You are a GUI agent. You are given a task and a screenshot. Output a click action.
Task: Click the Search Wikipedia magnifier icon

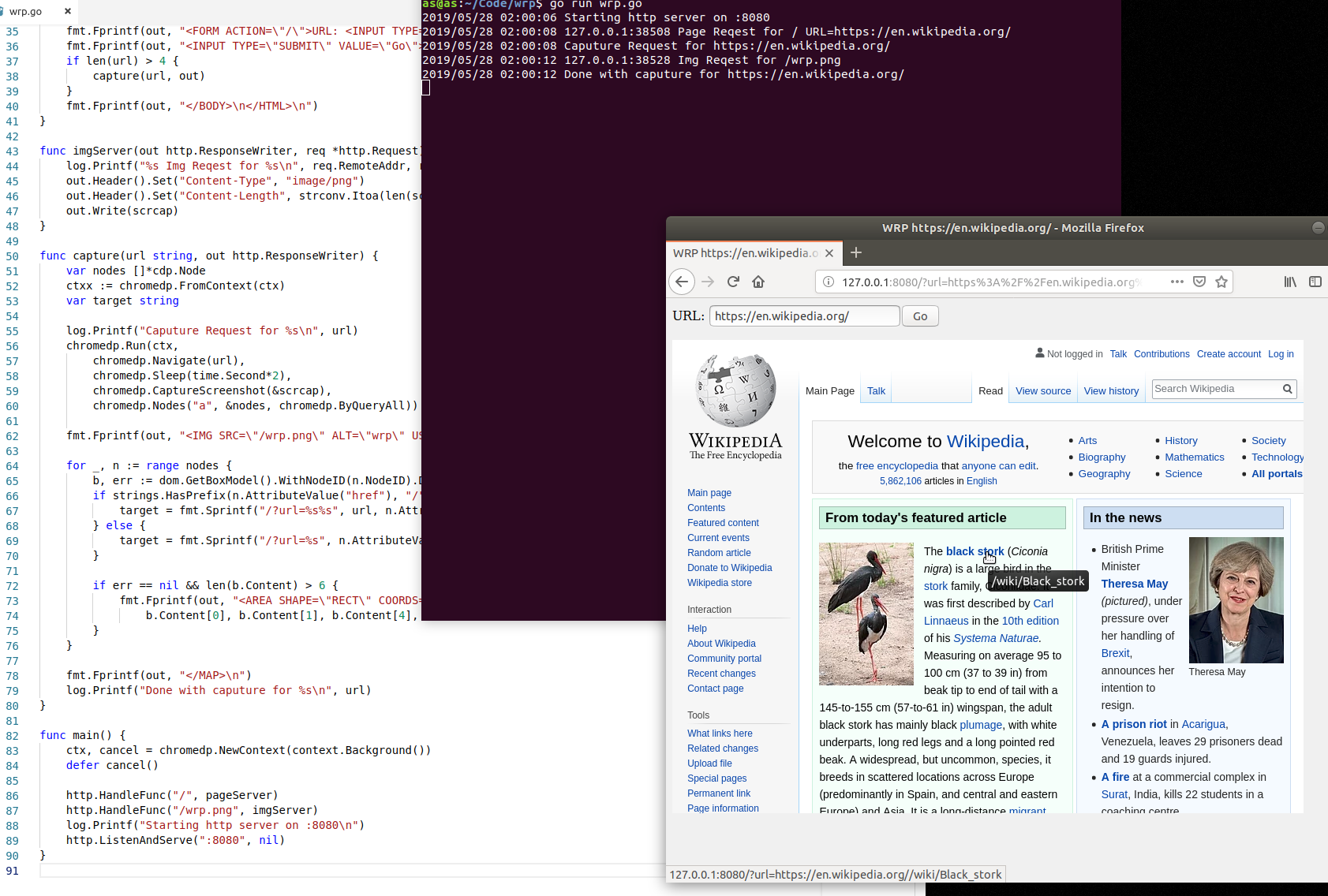pyautogui.click(x=1287, y=389)
